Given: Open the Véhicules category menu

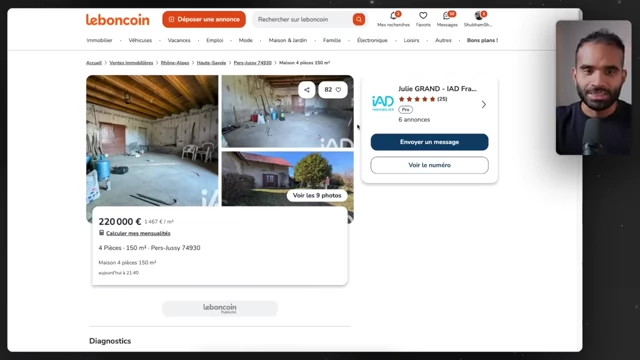Looking at the screenshot, I should pyautogui.click(x=140, y=40).
